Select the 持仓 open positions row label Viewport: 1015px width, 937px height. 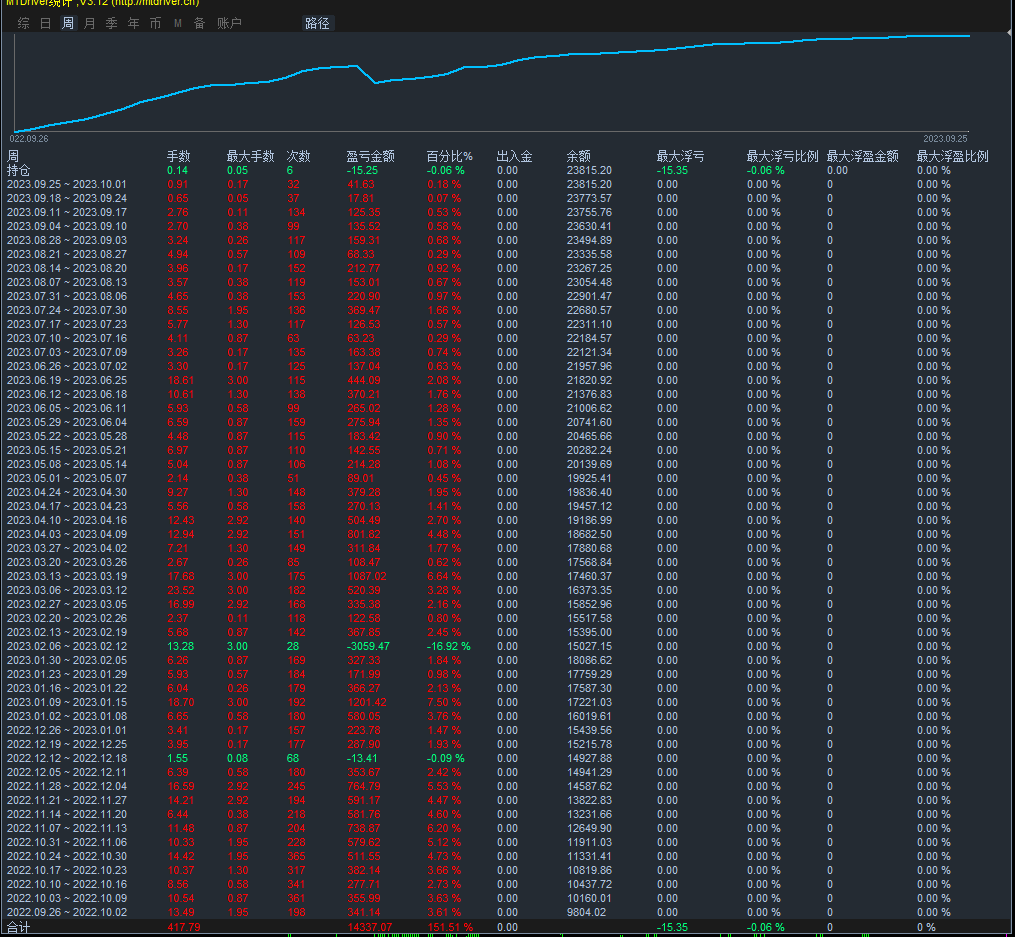click(x=18, y=170)
